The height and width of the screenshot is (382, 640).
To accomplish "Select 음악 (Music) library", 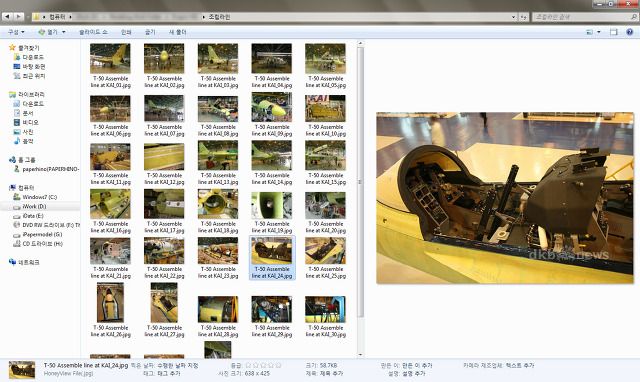I will [x=23, y=141].
